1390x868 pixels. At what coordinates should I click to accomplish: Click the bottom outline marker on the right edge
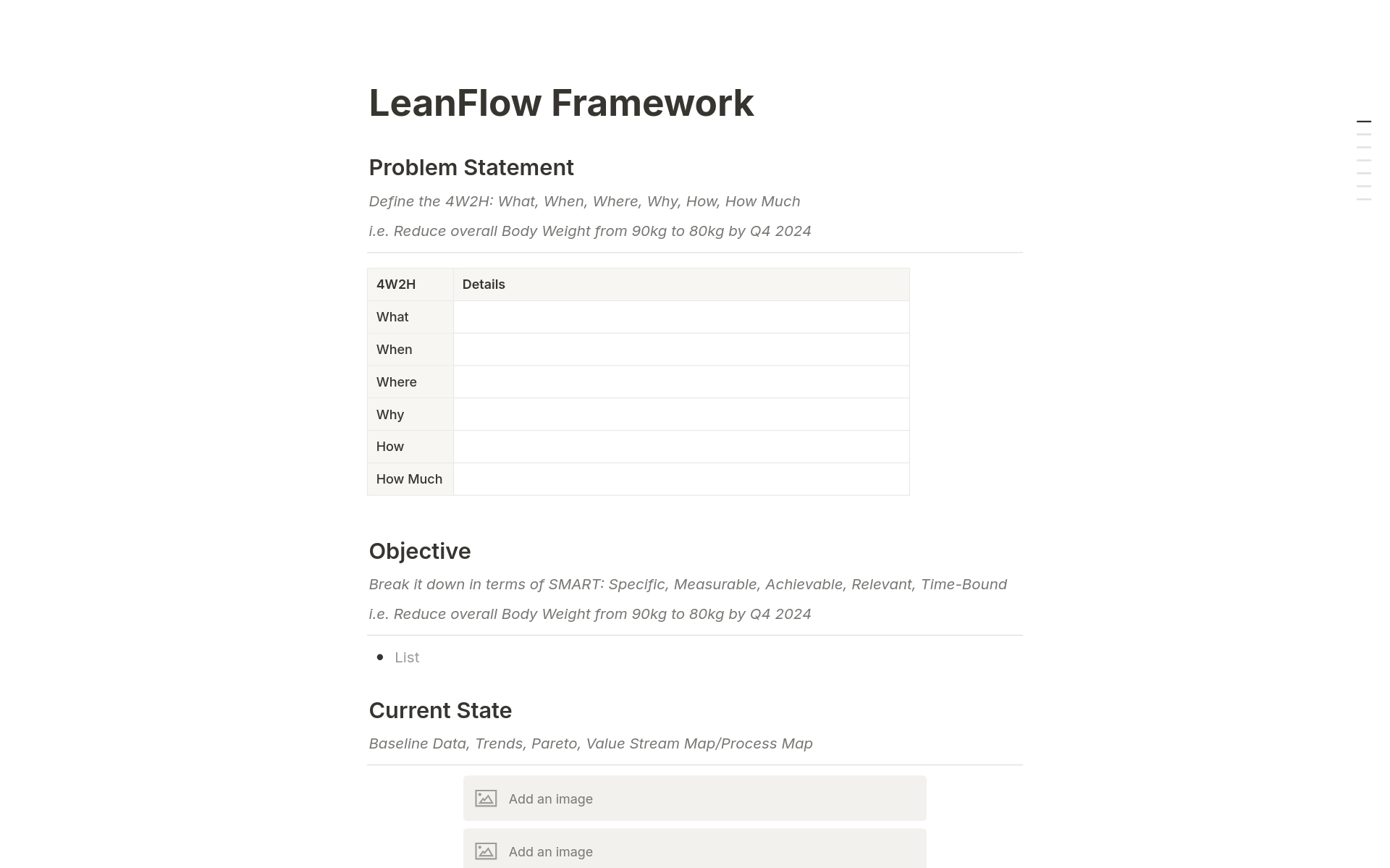coord(1364,199)
